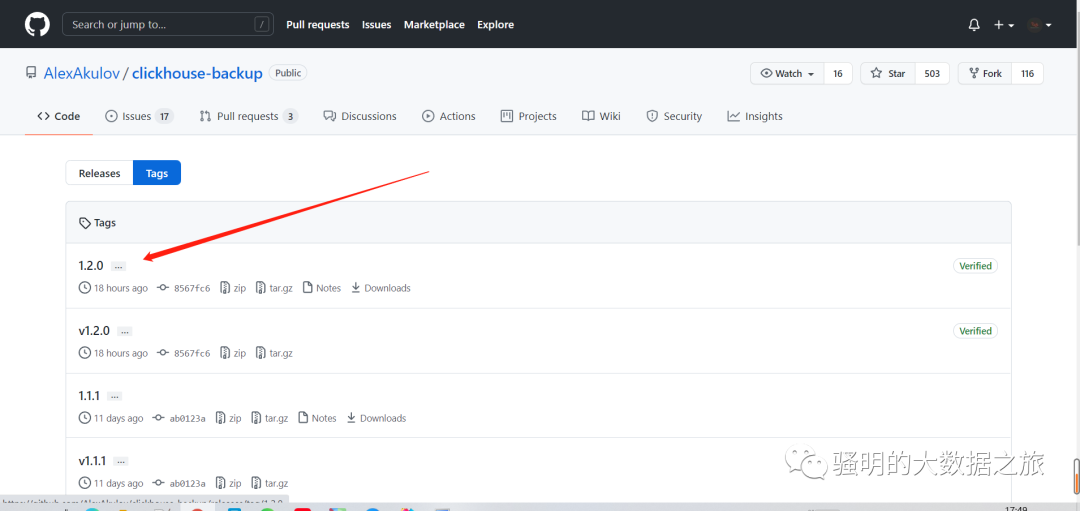The width and height of the screenshot is (1080, 511).
Task: Open commit ab0123a of tag v1.1.1
Action: coord(179,483)
